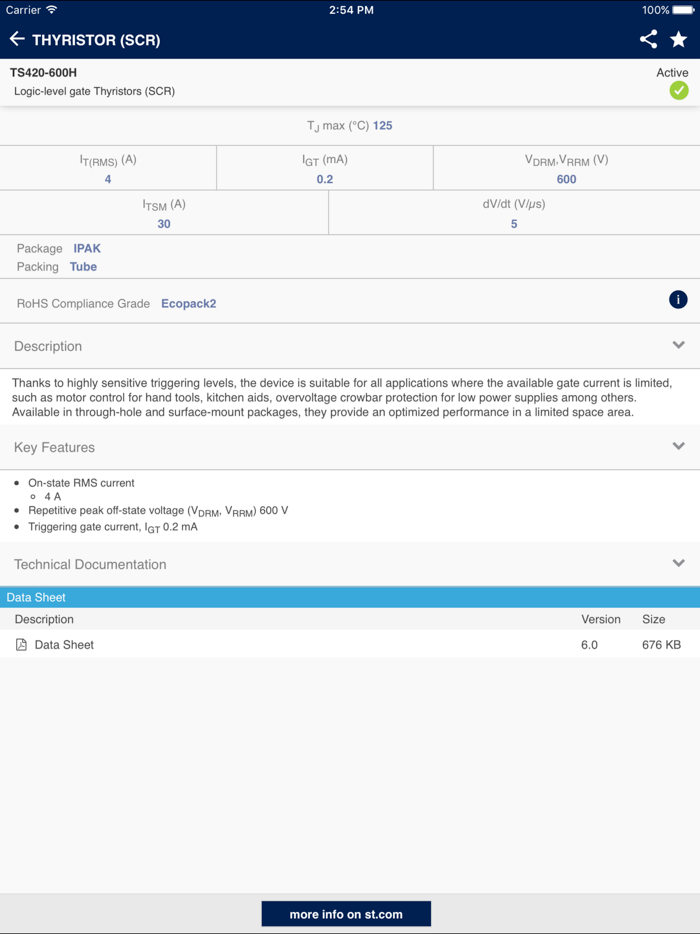The width and height of the screenshot is (700, 934).
Task: Tap the Size column header
Action: 654,619
